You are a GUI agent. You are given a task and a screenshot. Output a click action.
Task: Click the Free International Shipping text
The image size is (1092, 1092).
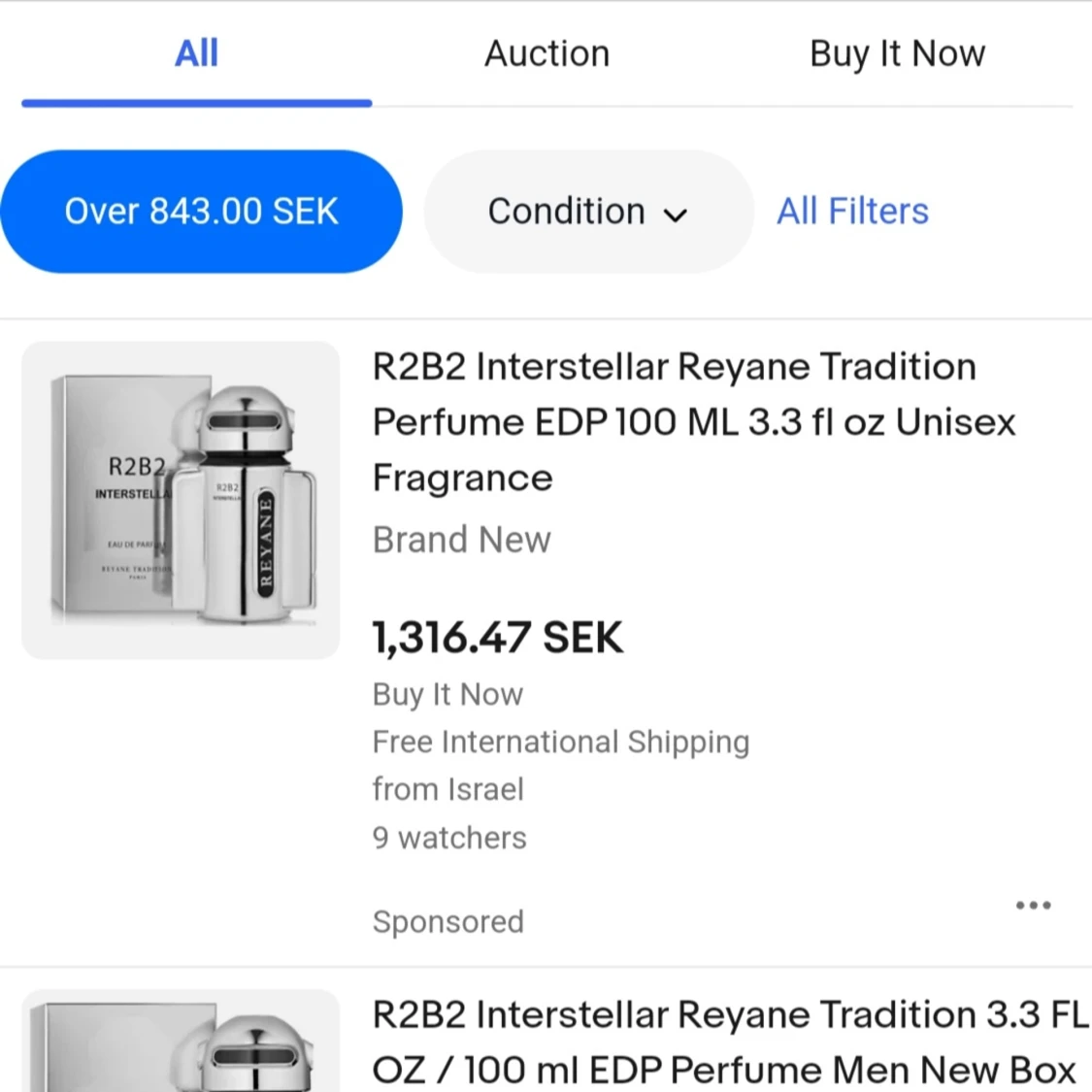coord(560,742)
